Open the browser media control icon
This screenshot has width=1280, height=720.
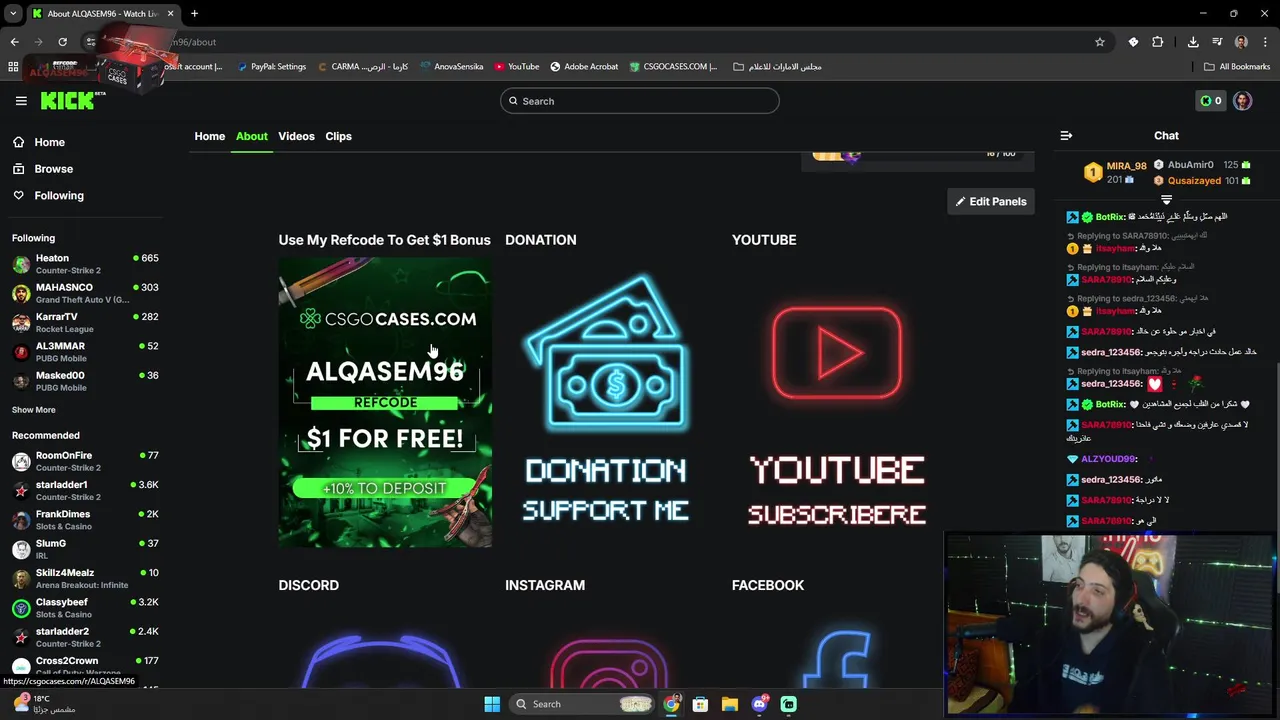(1217, 42)
